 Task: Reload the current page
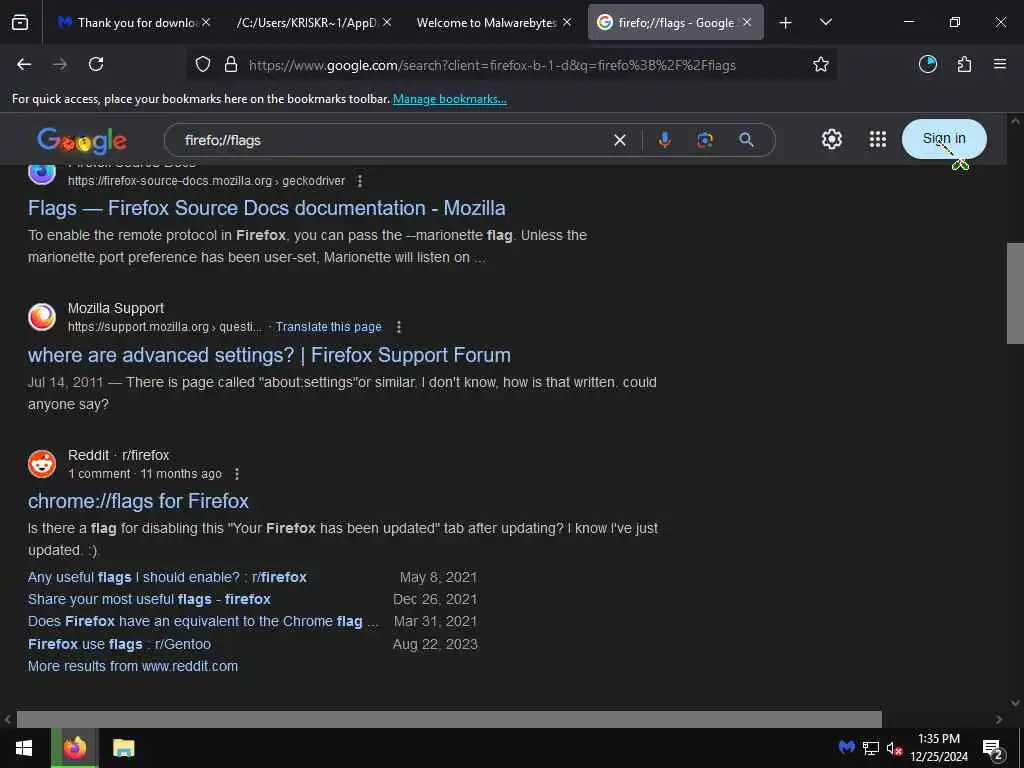point(96,64)
